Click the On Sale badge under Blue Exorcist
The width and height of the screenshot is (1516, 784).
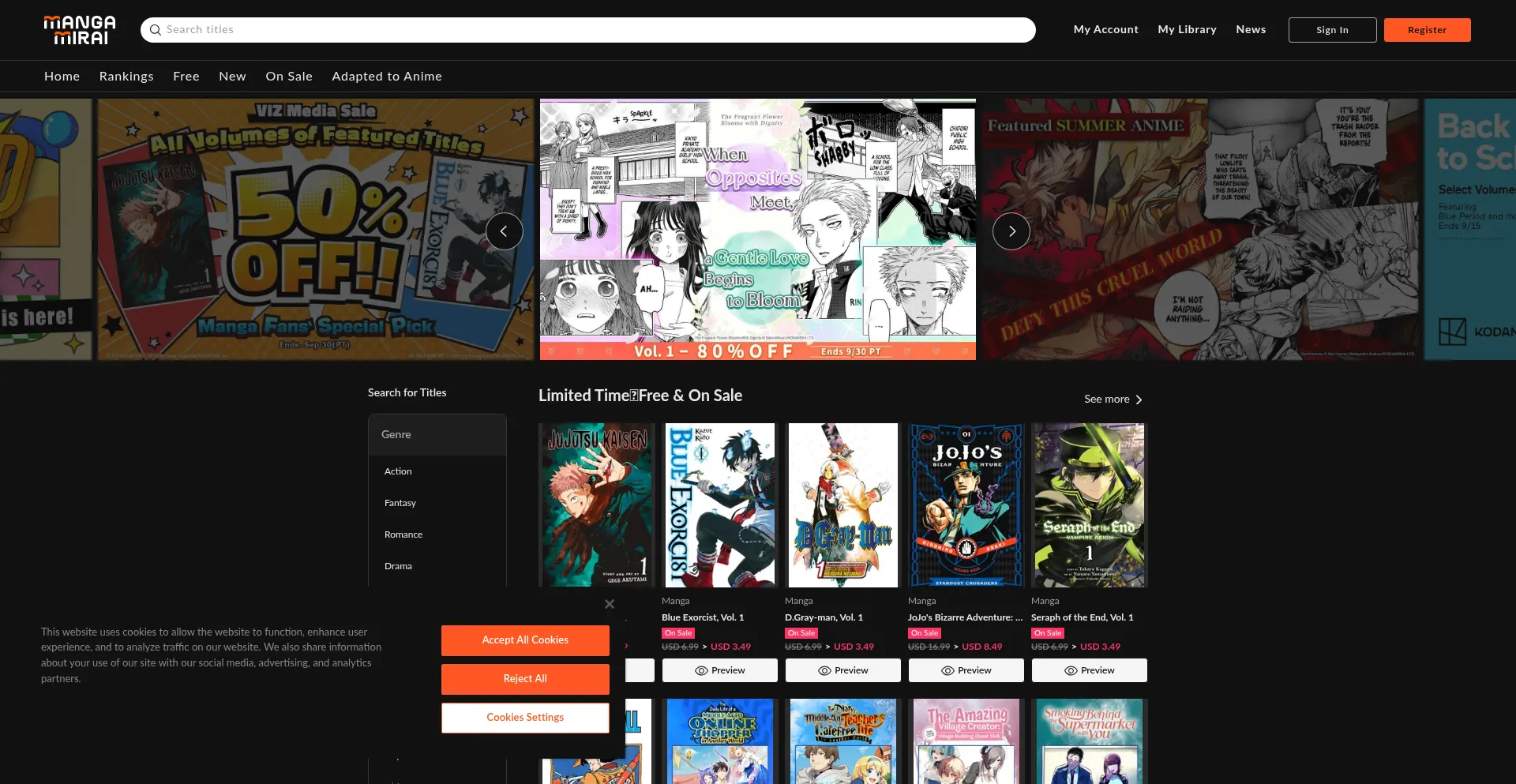678,633
